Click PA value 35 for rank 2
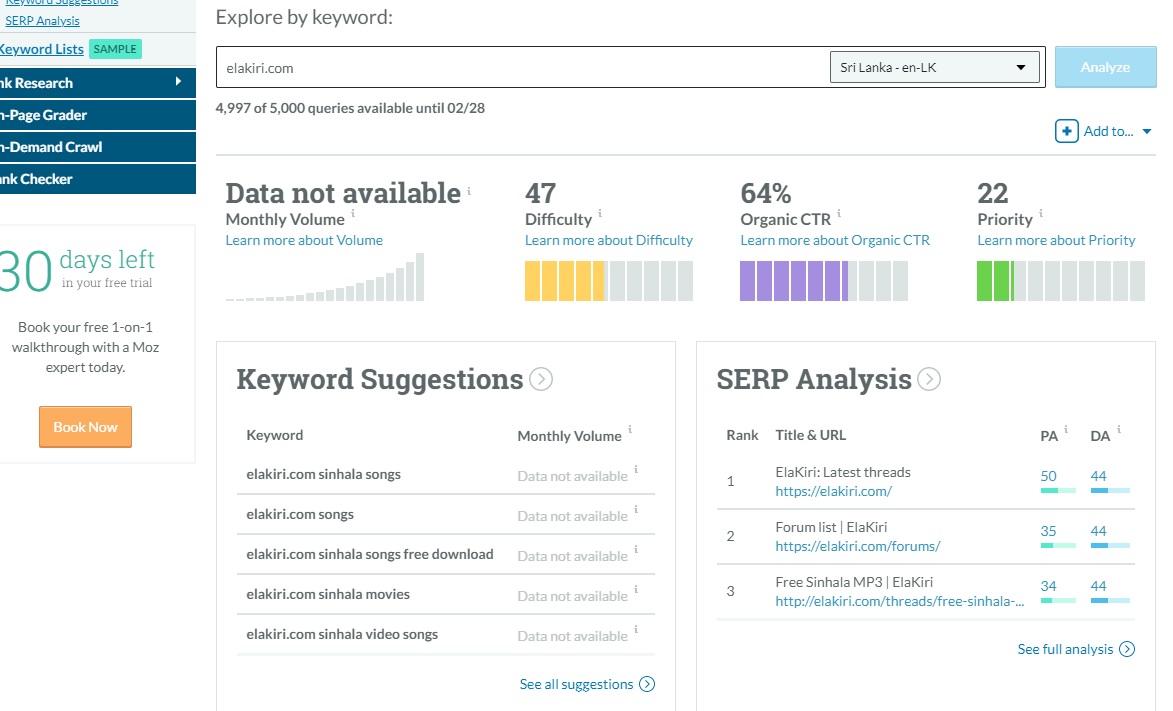This screenshot has width=1173, height=711. pyautogui.click(x=1049, y=531)
